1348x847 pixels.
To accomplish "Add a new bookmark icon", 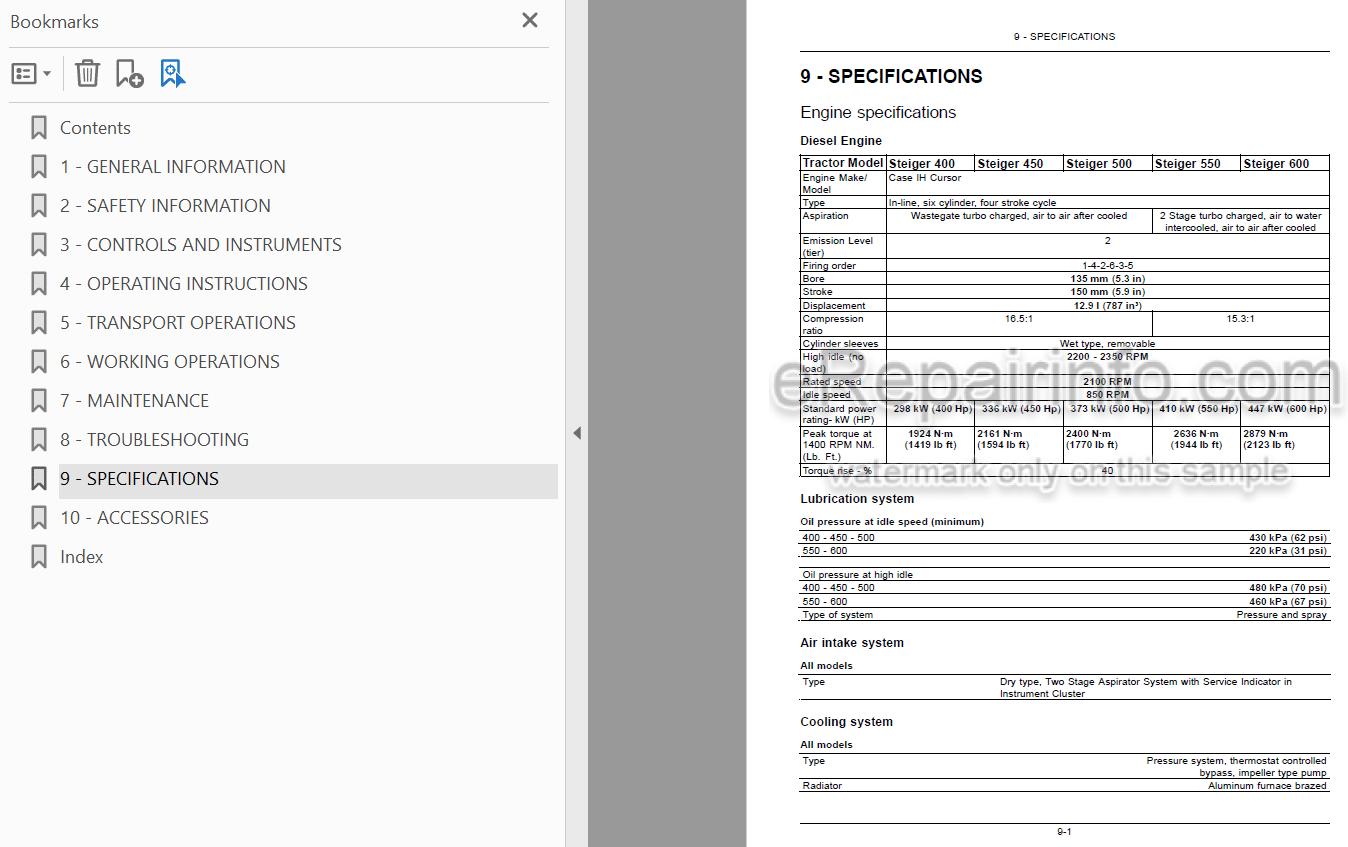I will (x=129, y=73).
